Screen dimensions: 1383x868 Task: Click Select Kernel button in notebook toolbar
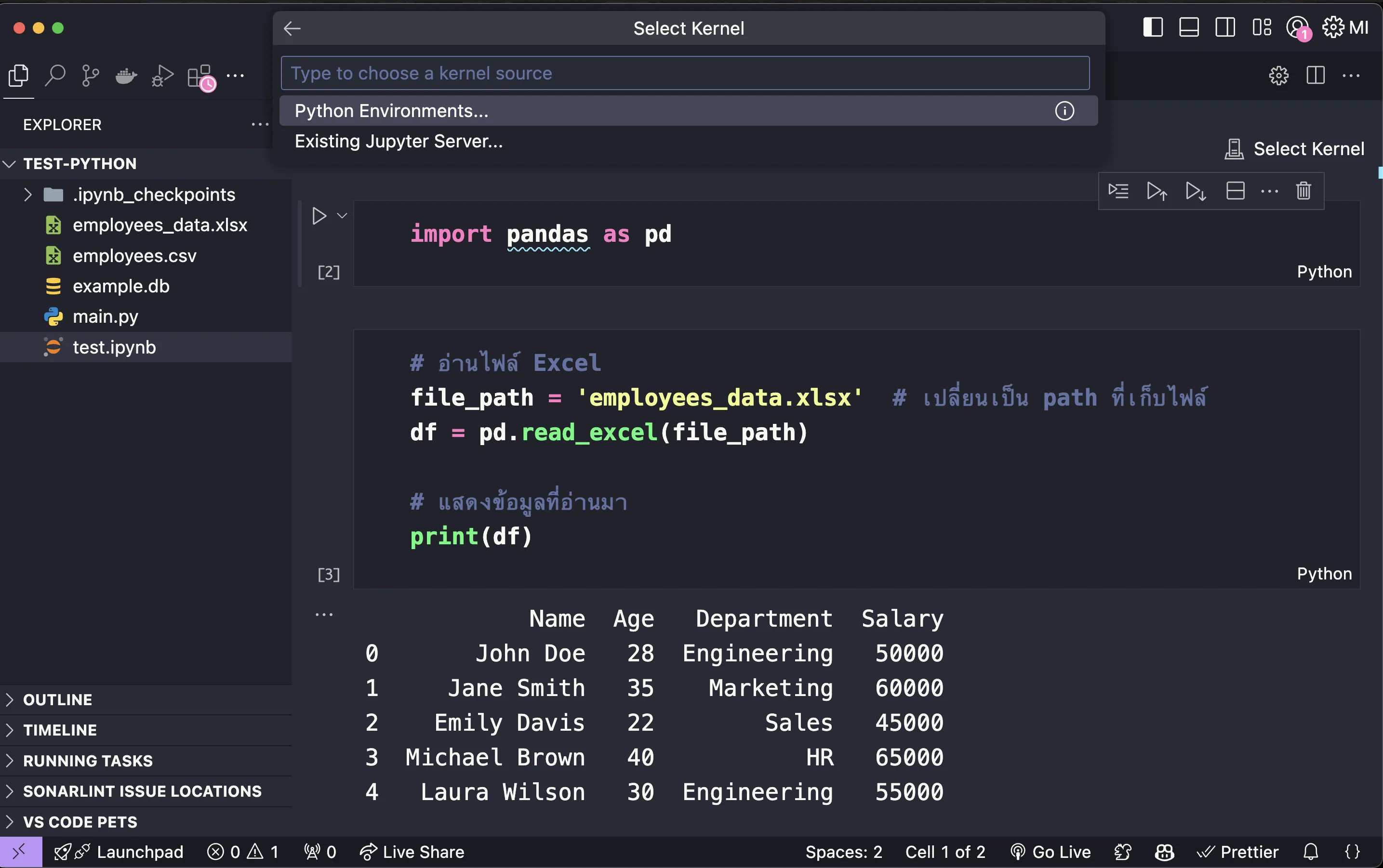[x=1294, y=149]
